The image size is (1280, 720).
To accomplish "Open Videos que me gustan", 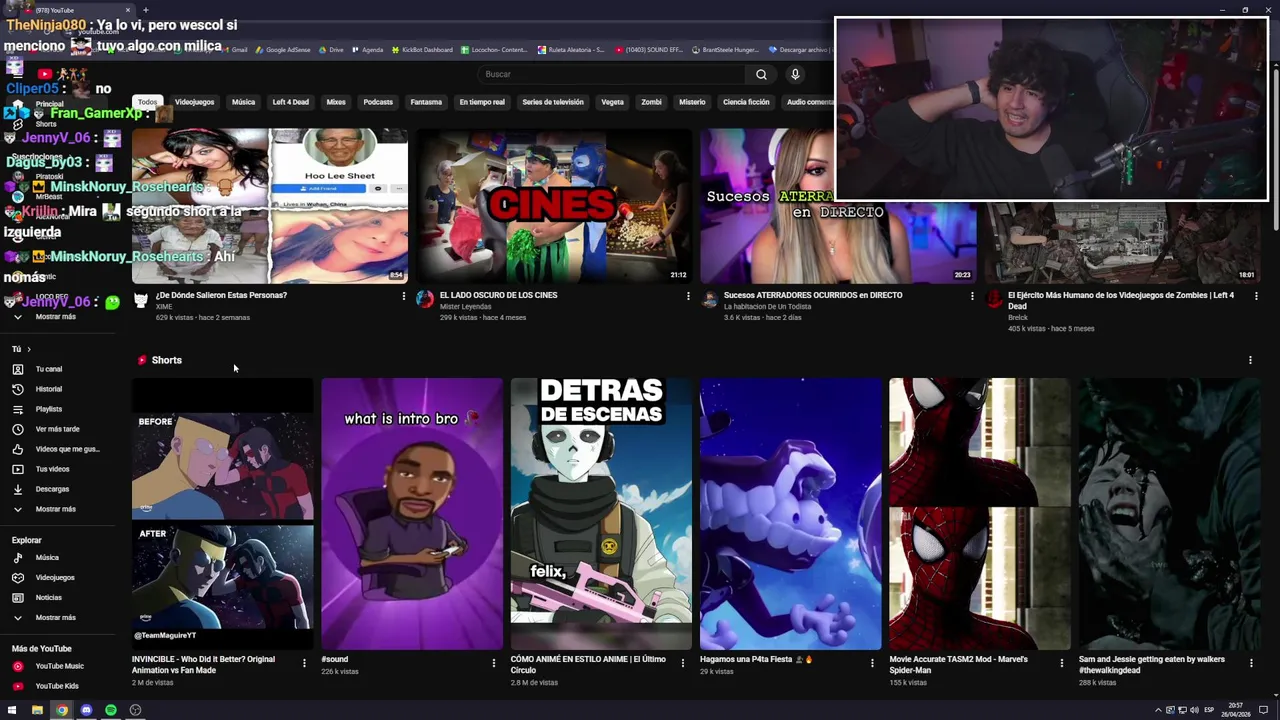I will coord(66,449).
